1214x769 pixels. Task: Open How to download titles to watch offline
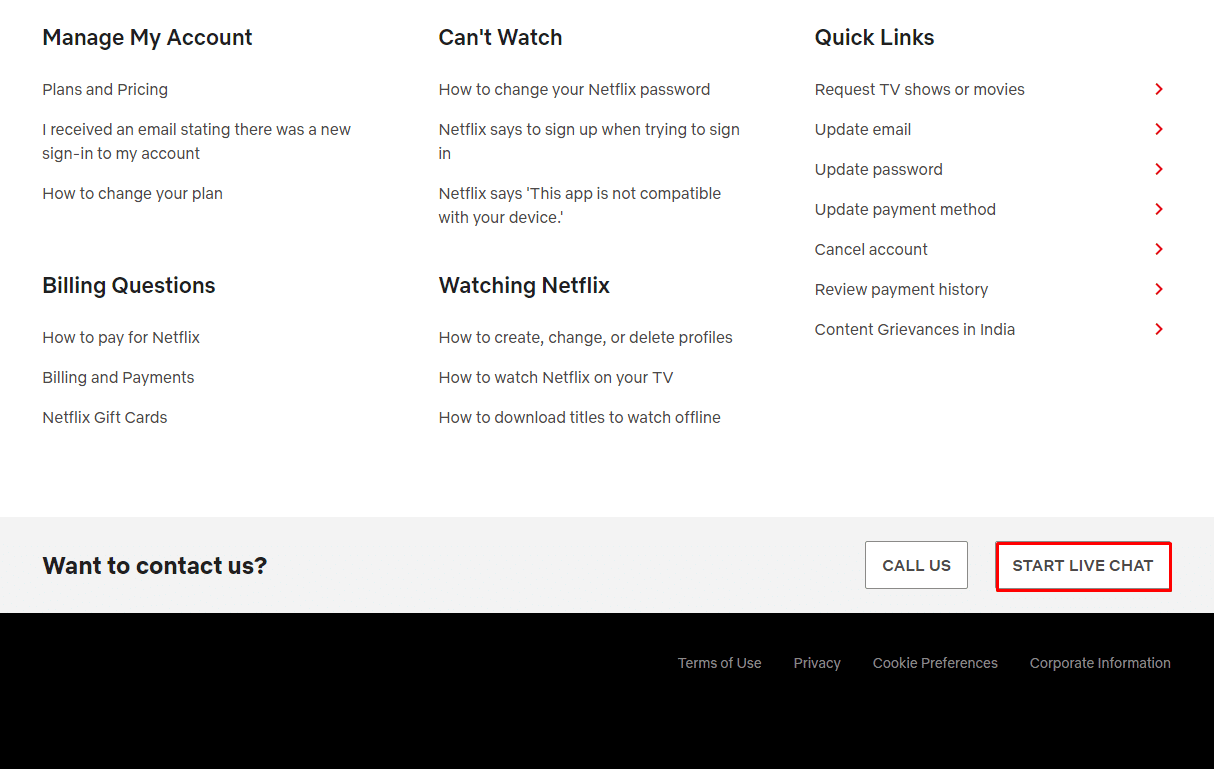[579, 417]
